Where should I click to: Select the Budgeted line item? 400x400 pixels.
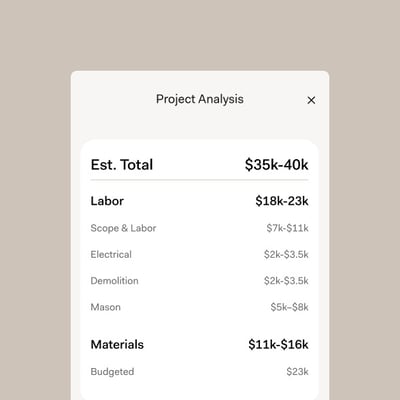112,372
